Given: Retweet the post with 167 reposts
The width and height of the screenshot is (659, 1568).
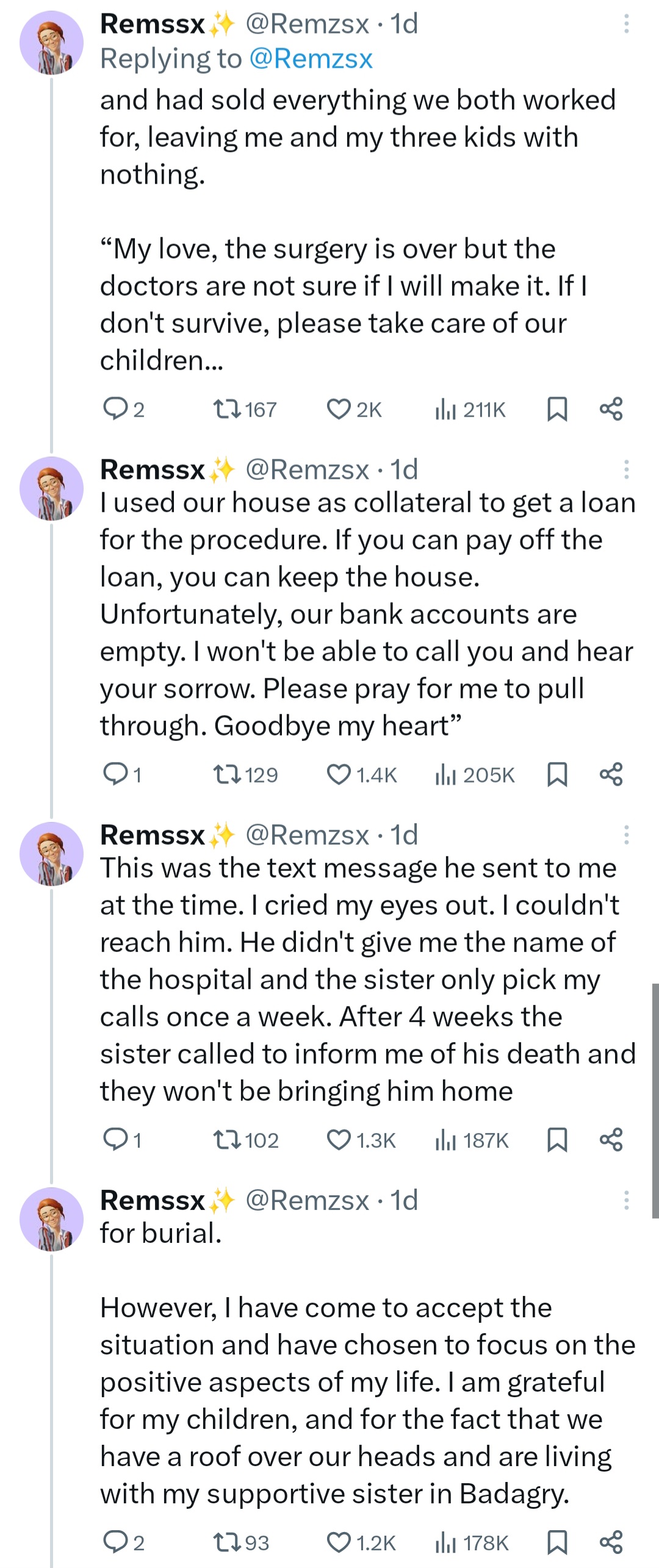Looking at the screenshot, I should [228, 409].
